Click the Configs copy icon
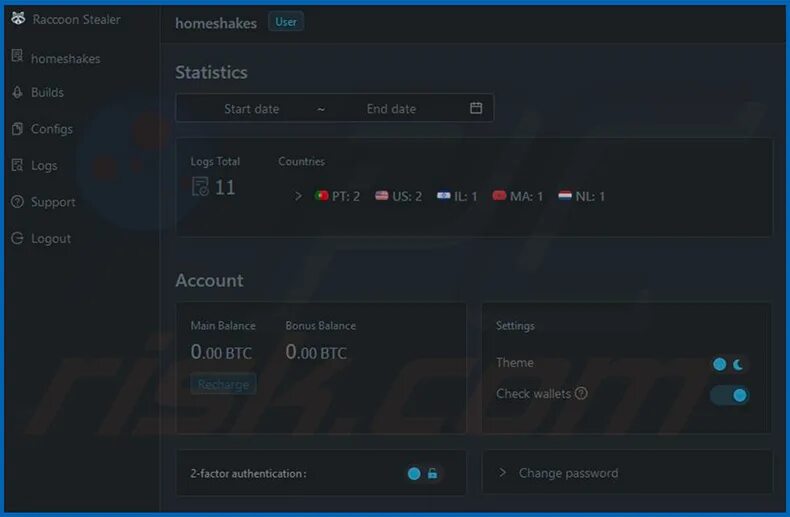The width and height of the screenshot is (790, 517). 17,129
